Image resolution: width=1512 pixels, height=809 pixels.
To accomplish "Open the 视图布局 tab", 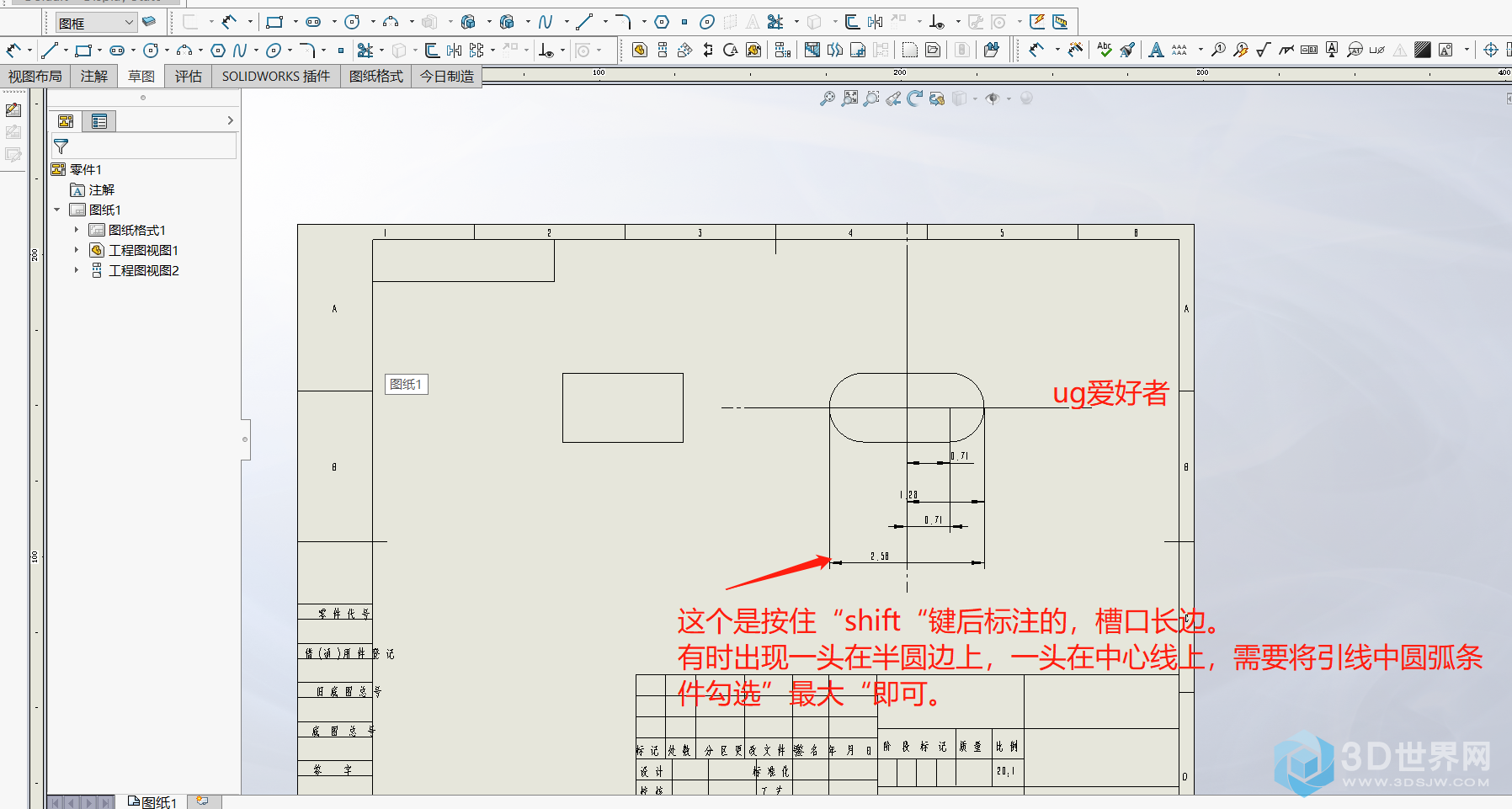I will point(35,77).
